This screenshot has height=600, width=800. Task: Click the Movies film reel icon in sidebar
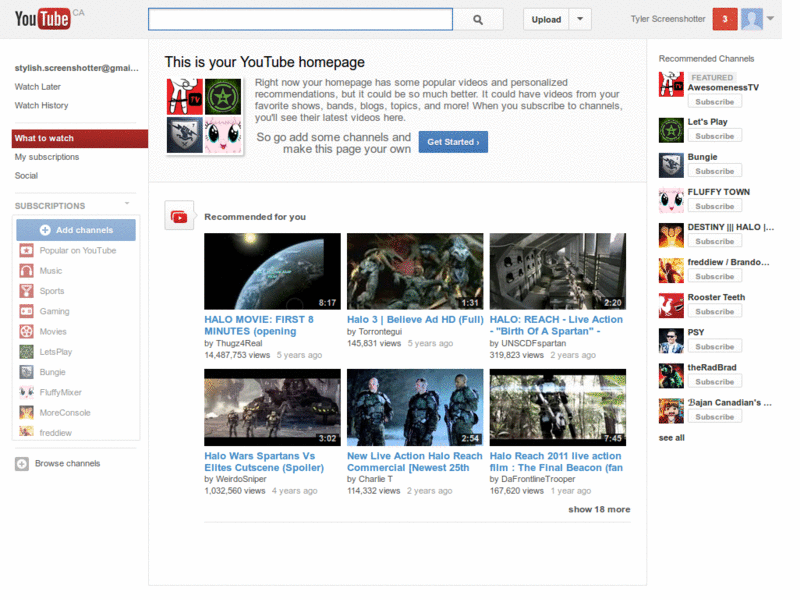[x=27, y=332]
